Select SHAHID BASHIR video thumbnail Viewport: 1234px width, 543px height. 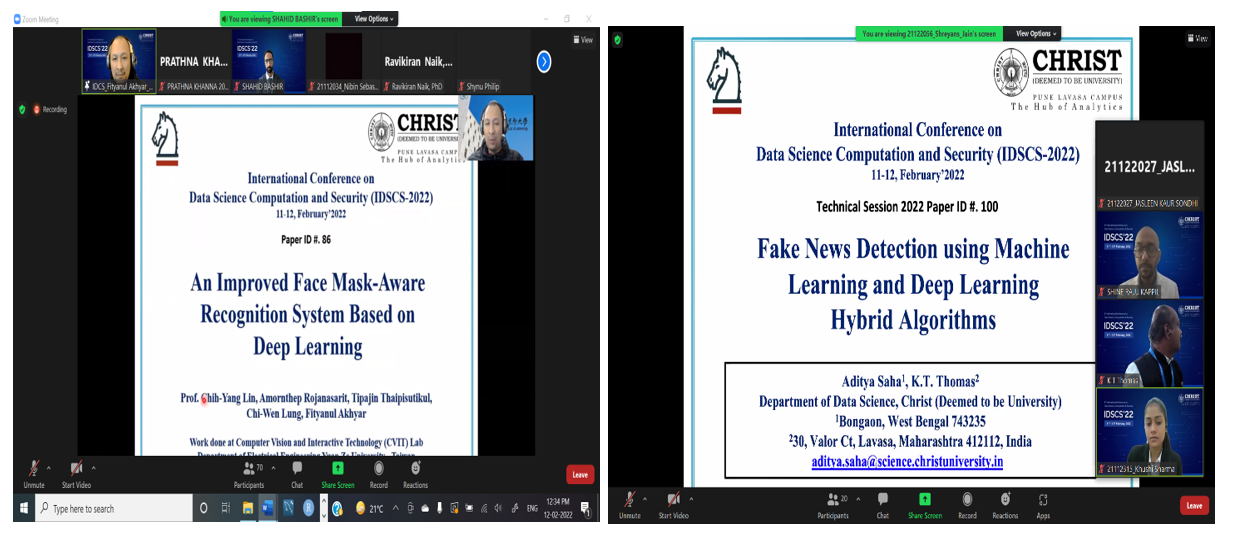coord(268,61)
